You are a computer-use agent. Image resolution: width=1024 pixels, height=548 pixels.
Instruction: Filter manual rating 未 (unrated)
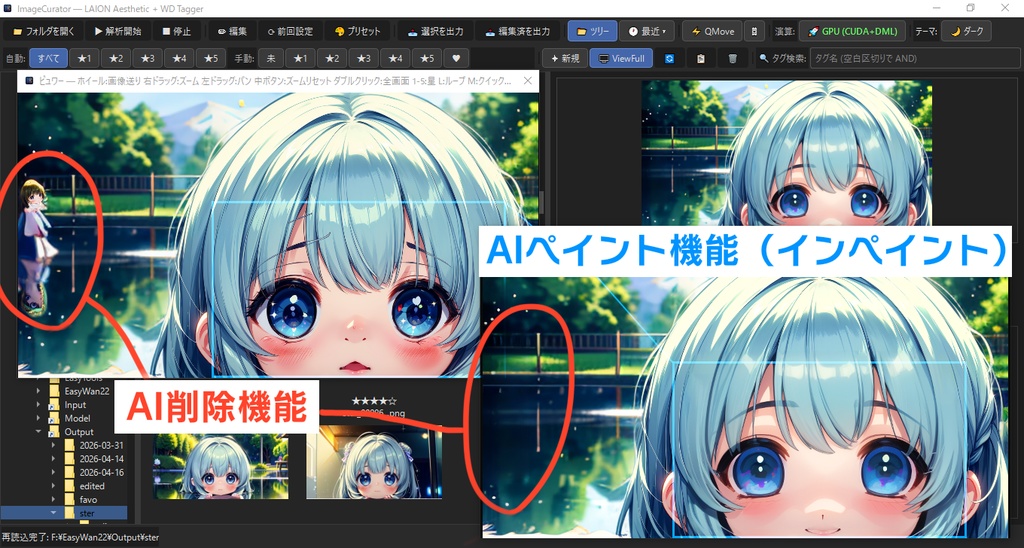[x=271, y=58]
